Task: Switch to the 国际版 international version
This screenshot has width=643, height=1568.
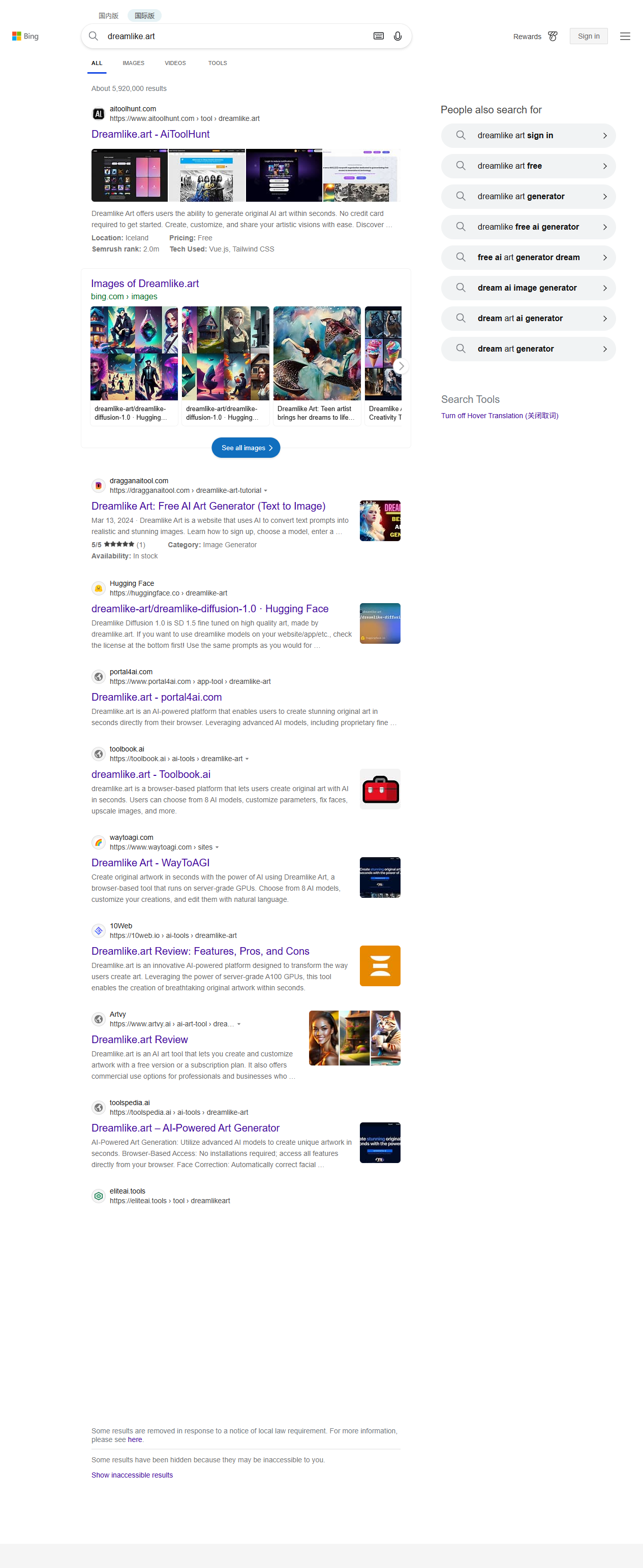Action: [144, 16]
